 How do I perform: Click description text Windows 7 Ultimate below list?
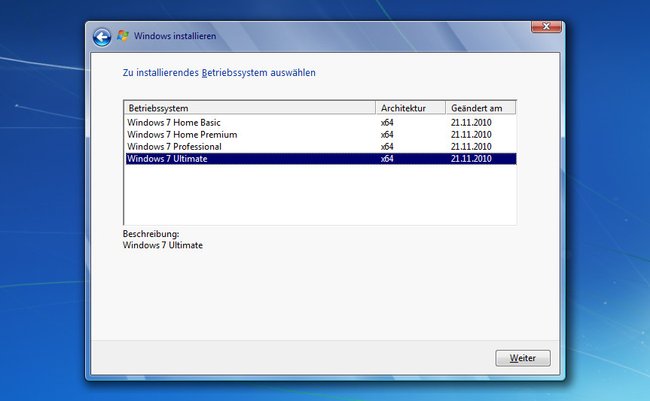click(162, 245)
